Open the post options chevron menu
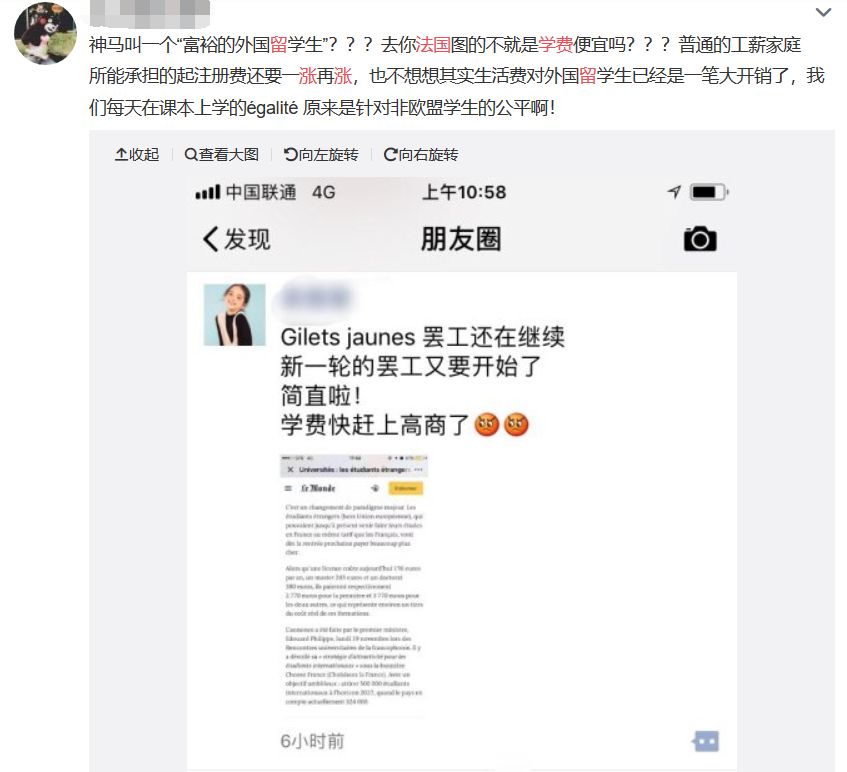This screenshot has height=772, width=847. click(823, 12)
